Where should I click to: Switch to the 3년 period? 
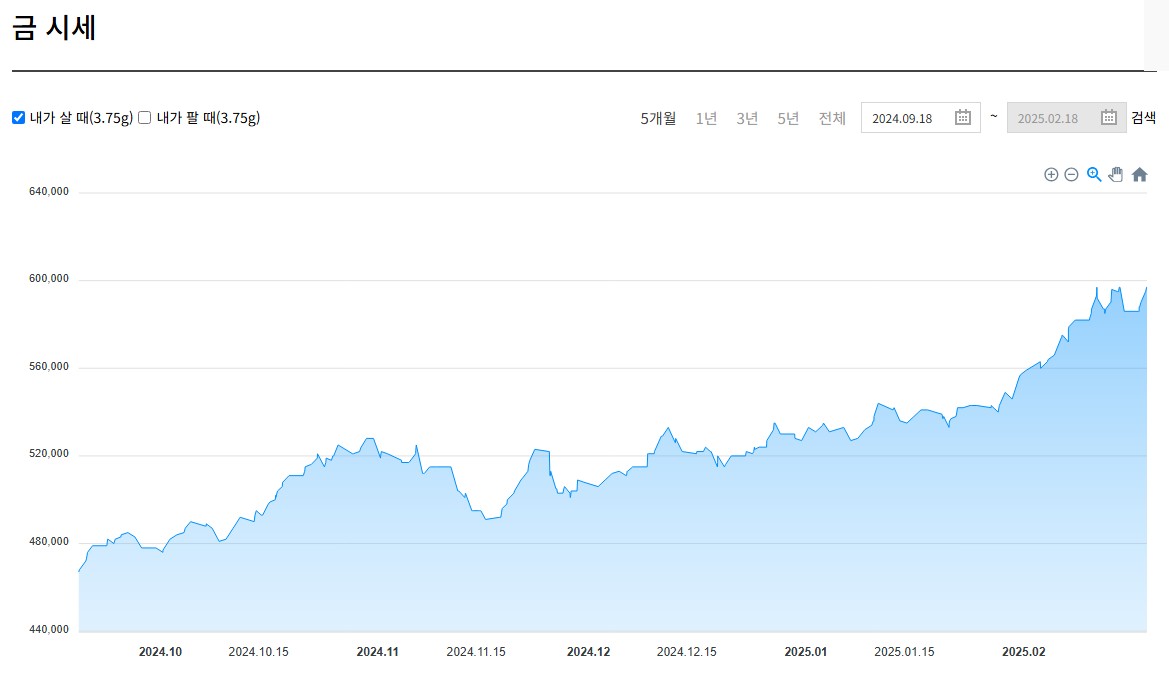747,119
